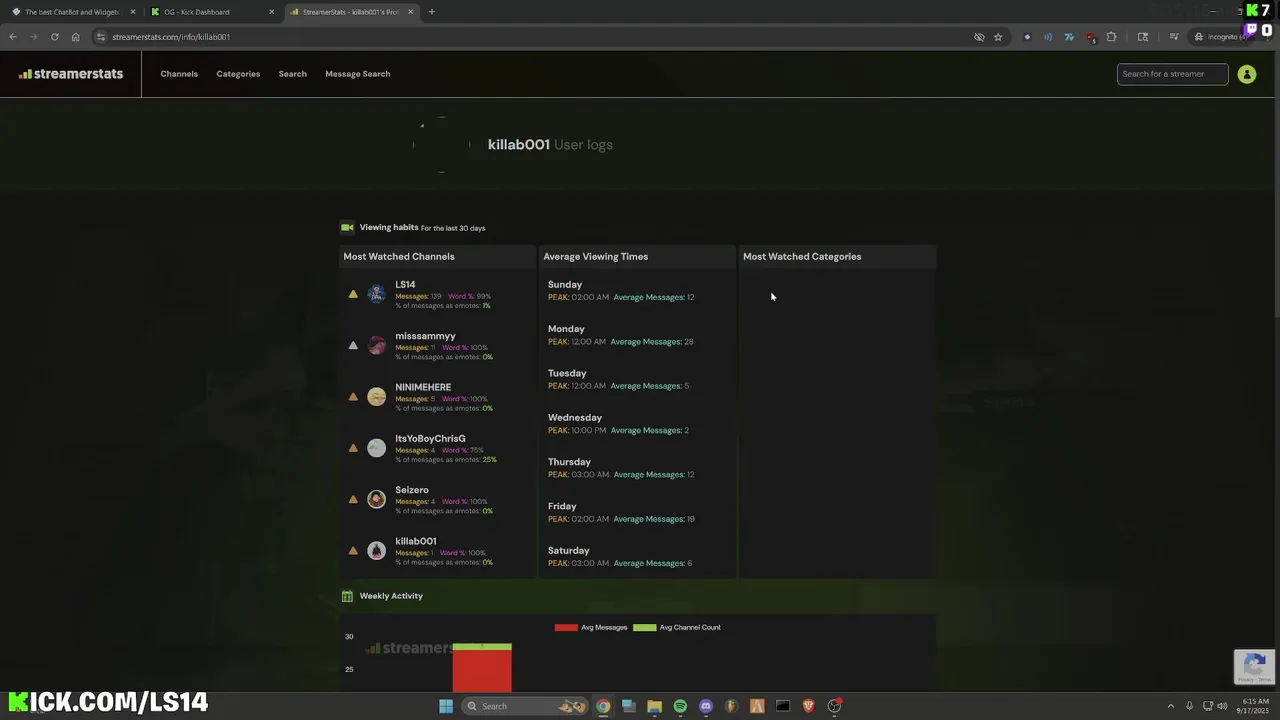This screenshot has height=720, width=1280.
Task: Click the missammyy channel avatar
Action: (x=376, y=345)
